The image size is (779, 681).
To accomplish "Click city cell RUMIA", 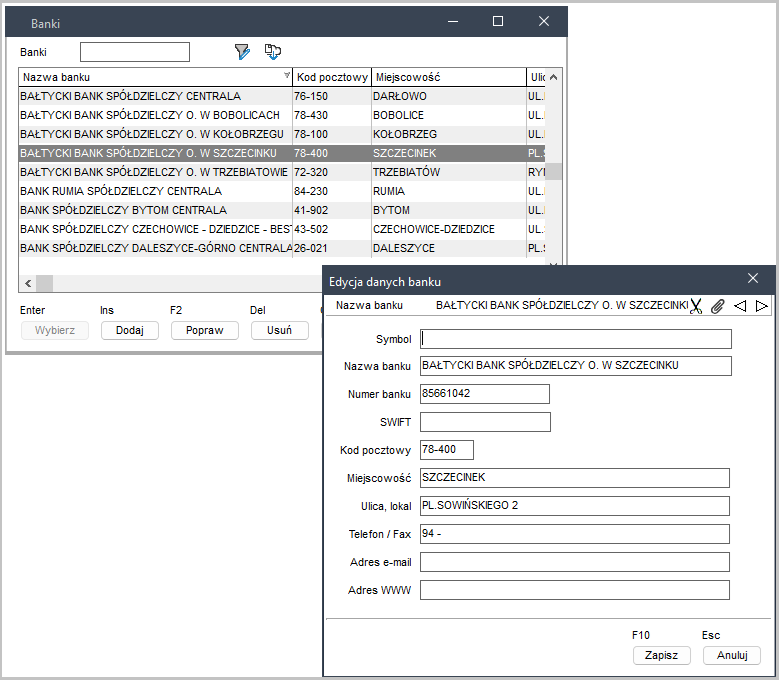I will (449, 191).
